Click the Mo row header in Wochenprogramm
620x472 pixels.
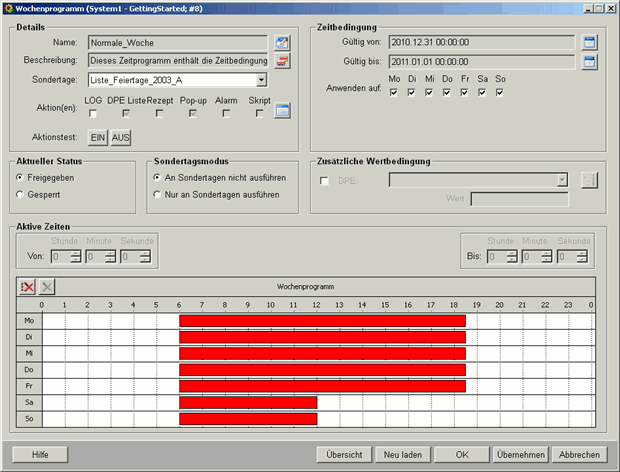[28, 321]
